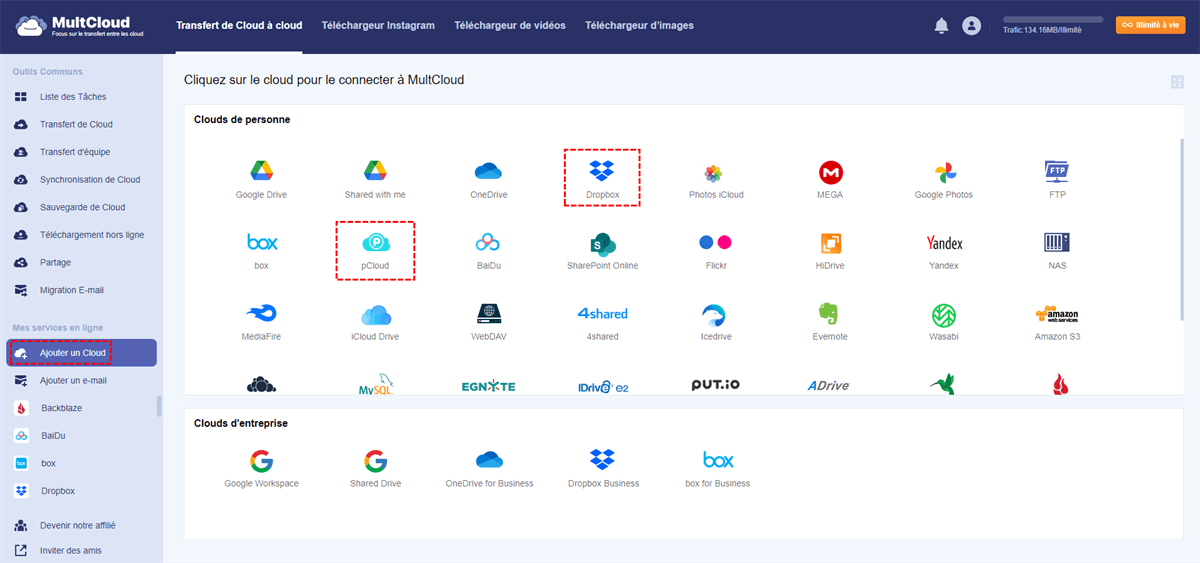Select the Flickr service

click(716, 250)
